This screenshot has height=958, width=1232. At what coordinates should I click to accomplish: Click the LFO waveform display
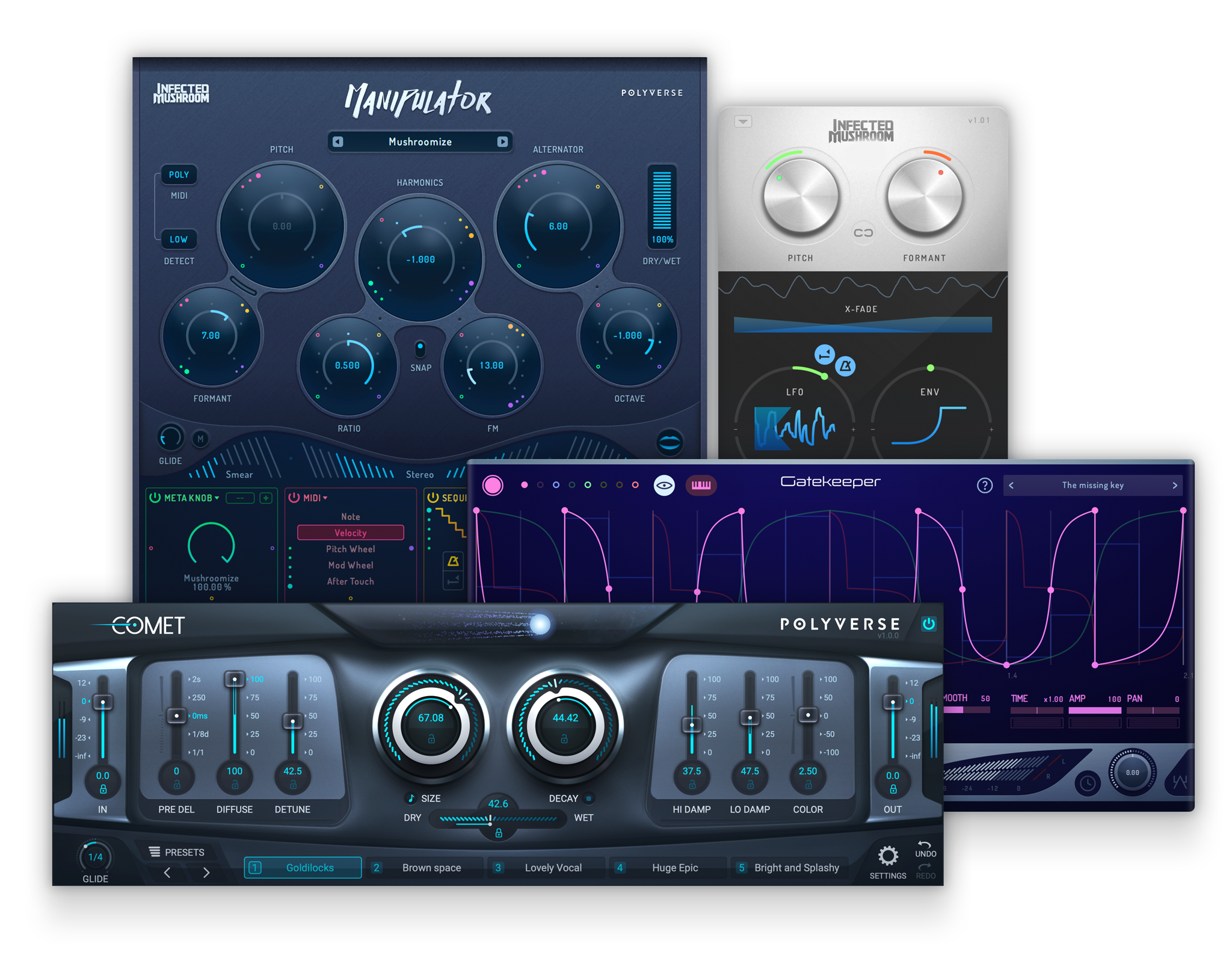coord(794,428)
